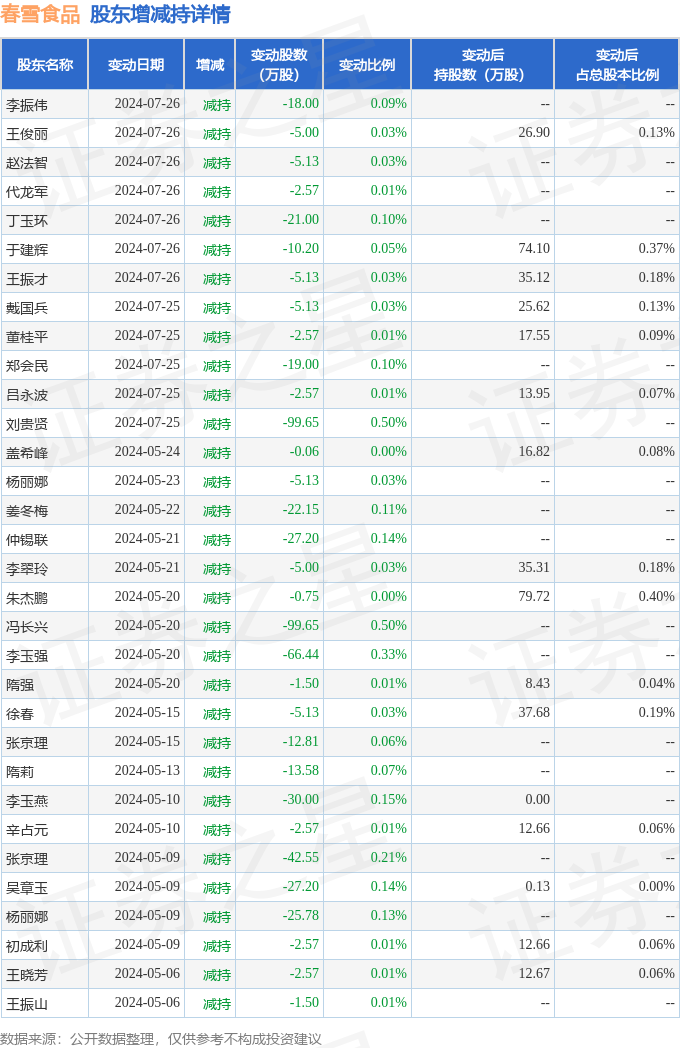Click shareholder name 王俊丽

(x=27, y=134)
